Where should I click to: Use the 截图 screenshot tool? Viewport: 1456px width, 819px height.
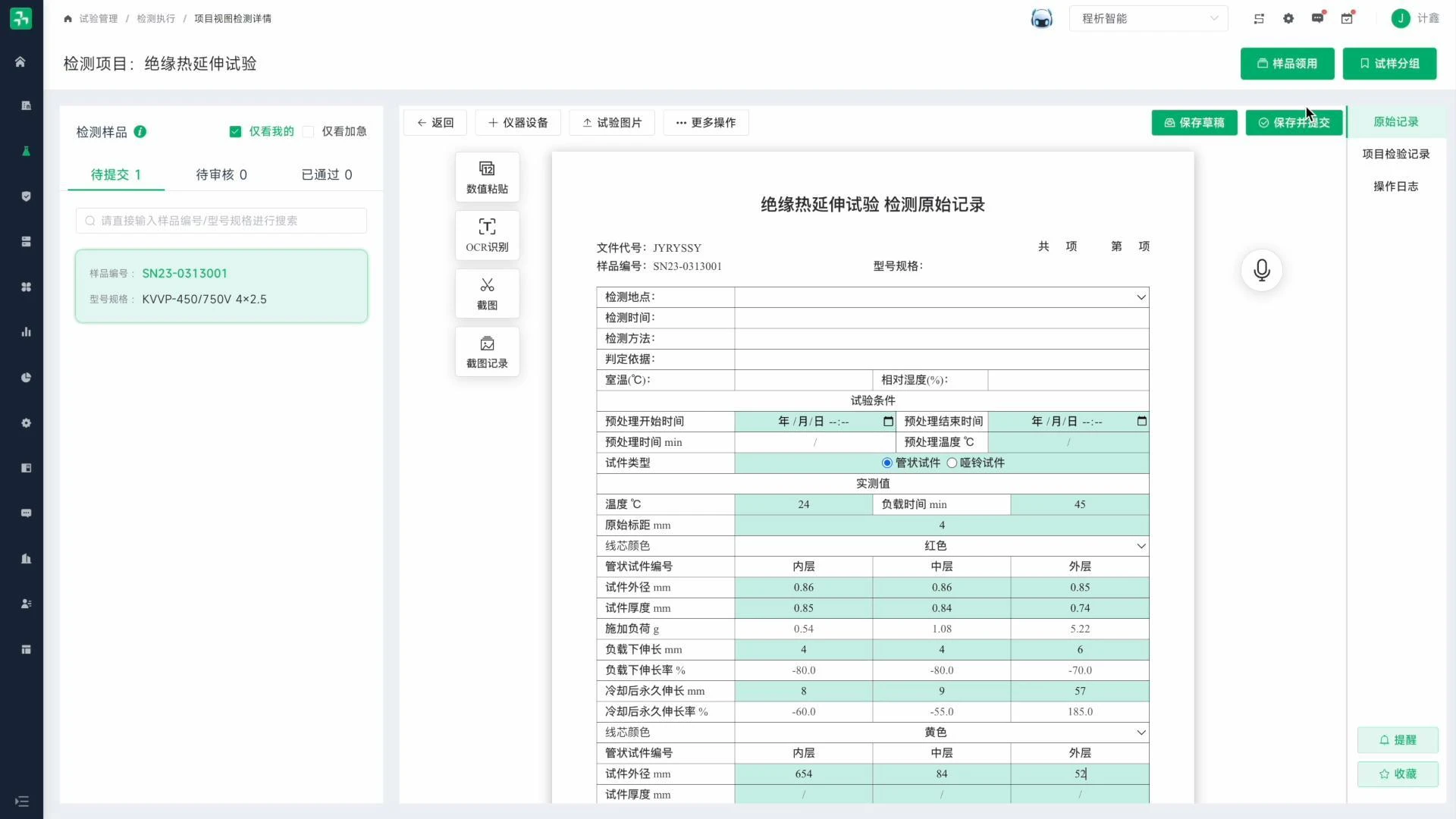tap(487, 293)
